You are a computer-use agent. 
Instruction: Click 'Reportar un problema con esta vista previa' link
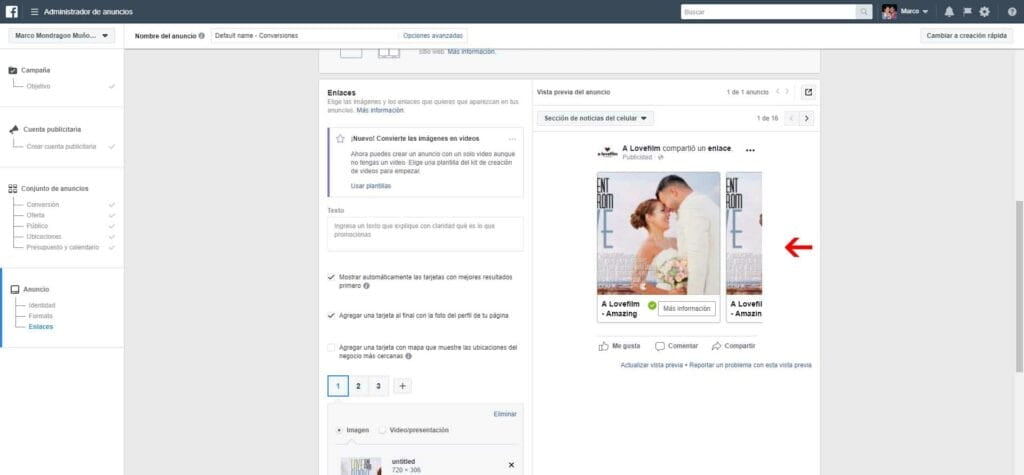[750, 365]
